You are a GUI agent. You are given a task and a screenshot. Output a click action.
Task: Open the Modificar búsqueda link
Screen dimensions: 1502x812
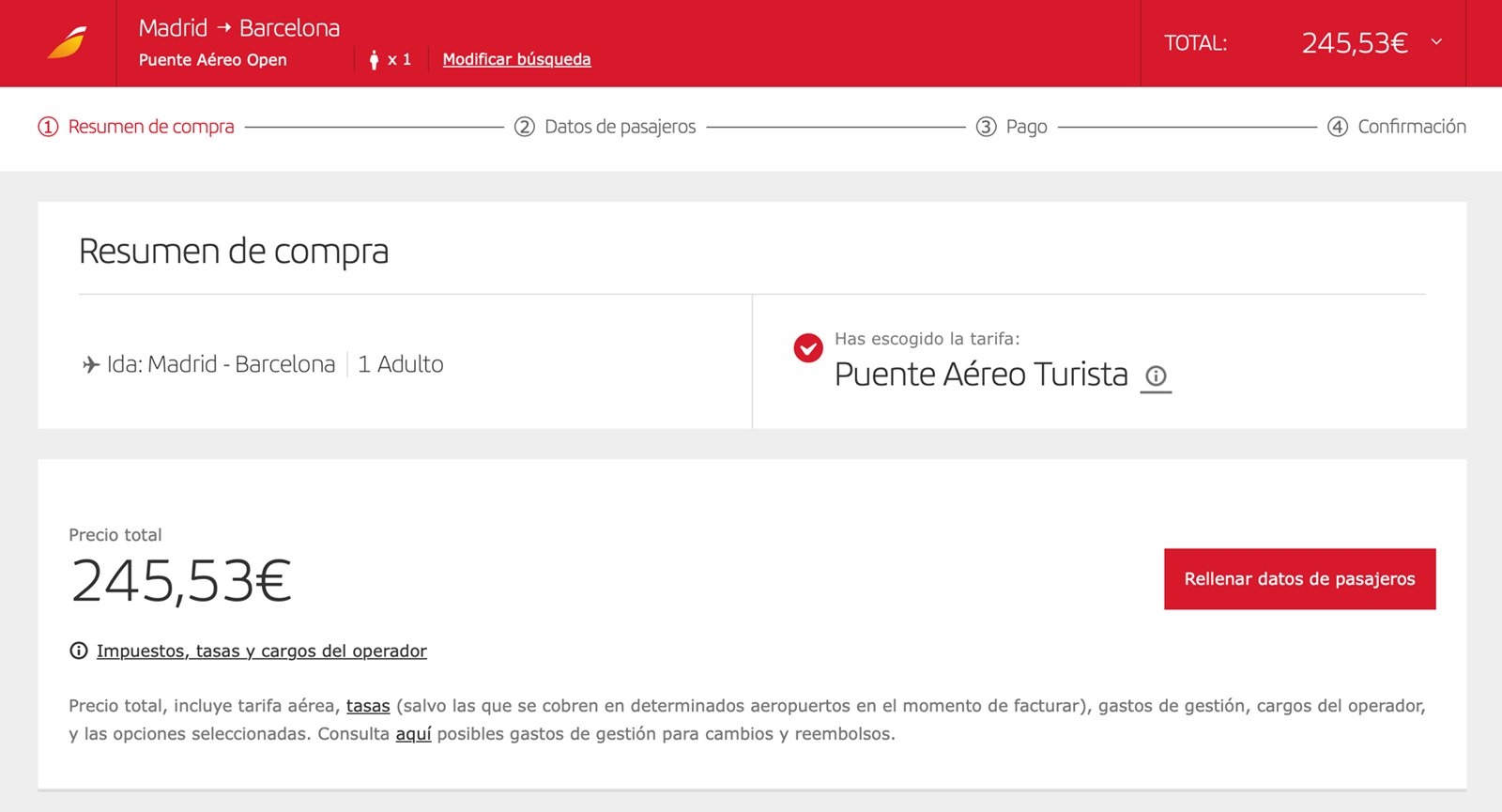(x=516, y=59)
